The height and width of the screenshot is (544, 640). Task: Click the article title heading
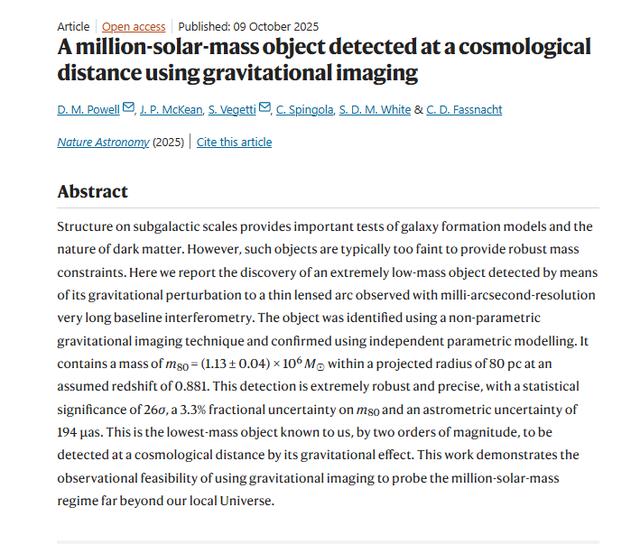click(323, 60)
